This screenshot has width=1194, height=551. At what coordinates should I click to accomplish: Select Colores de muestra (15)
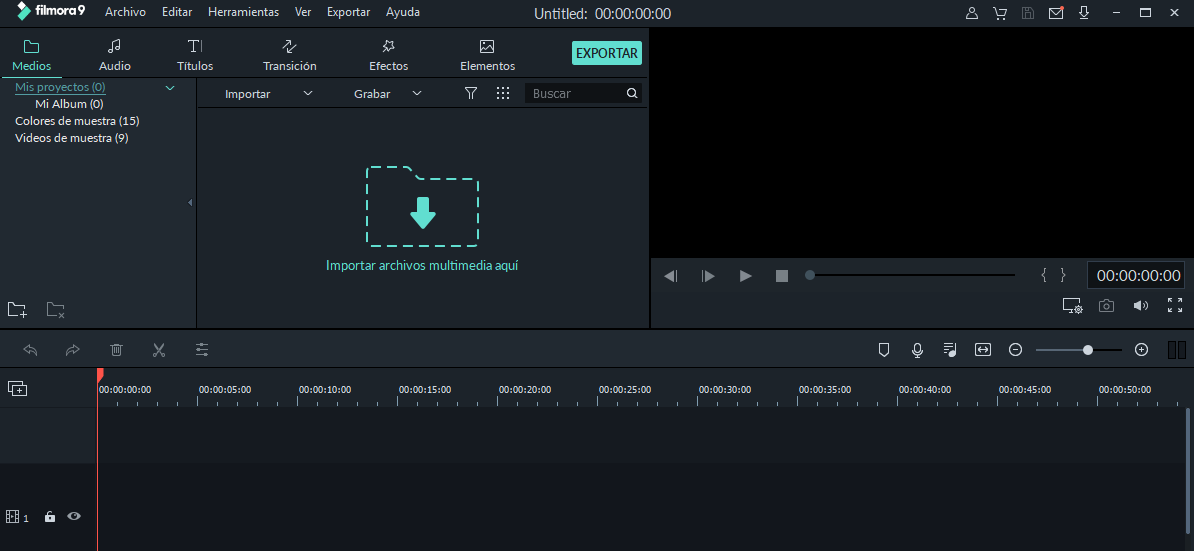[x=77, y=121]
